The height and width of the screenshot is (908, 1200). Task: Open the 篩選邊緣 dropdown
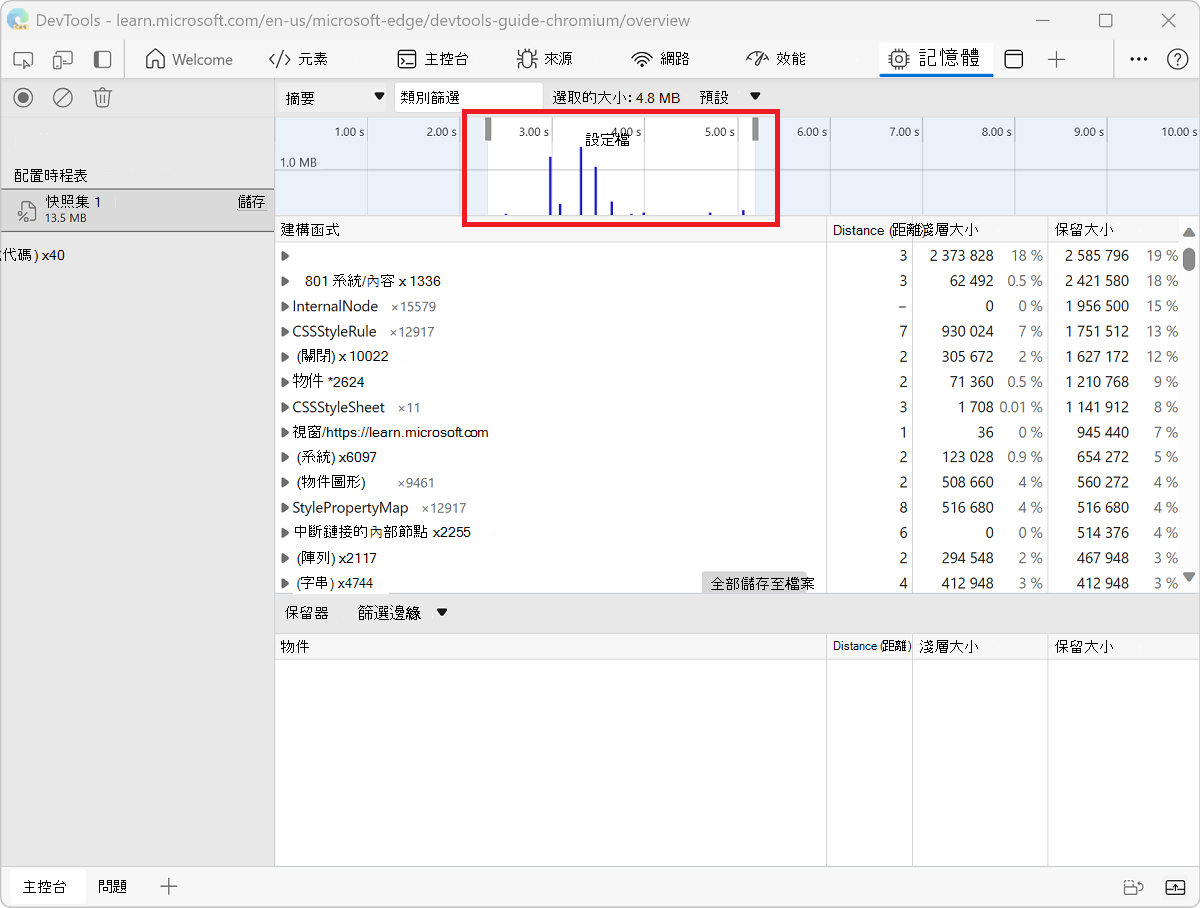[402, 613]
